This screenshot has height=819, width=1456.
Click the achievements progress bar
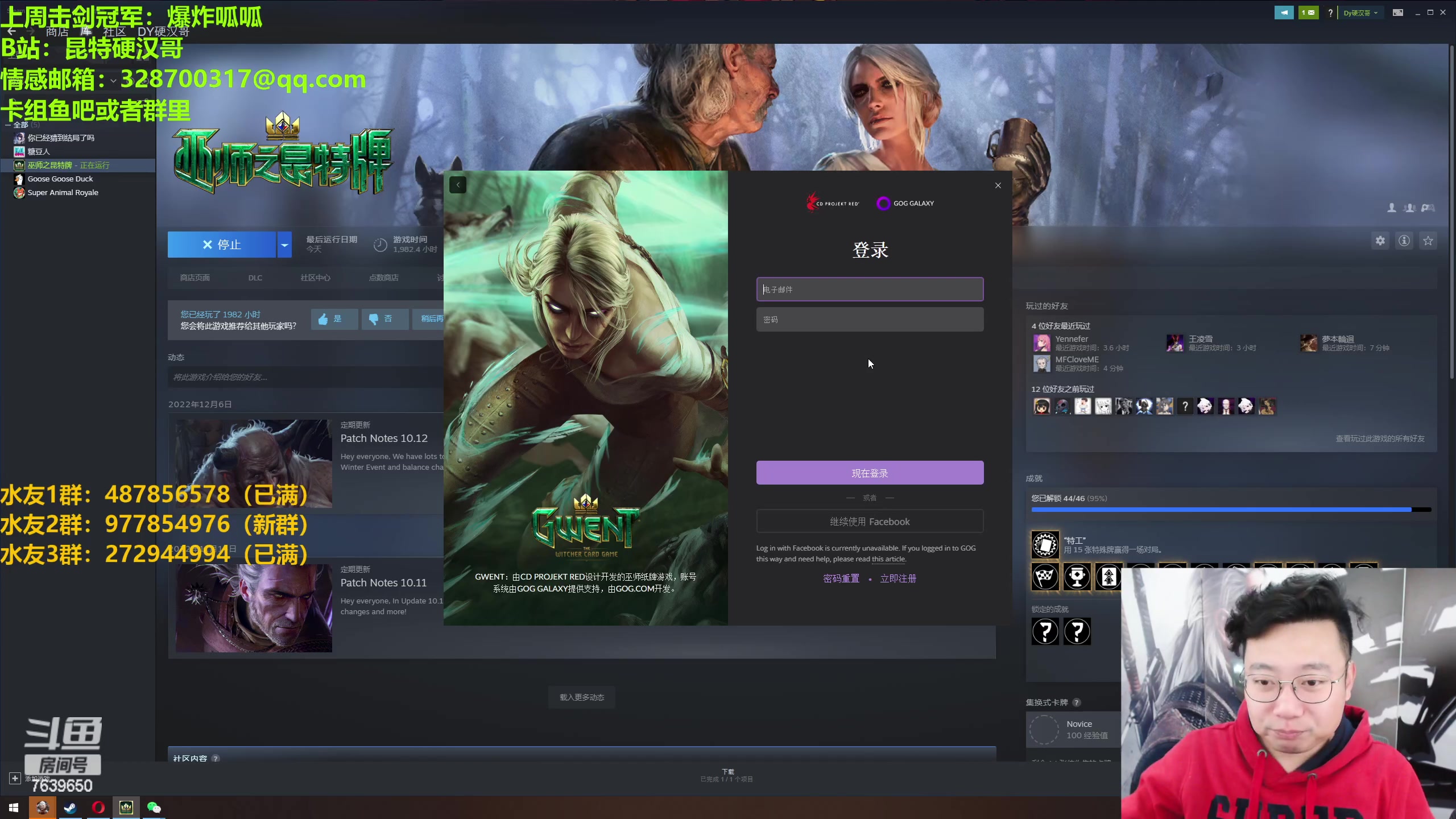1230,510
